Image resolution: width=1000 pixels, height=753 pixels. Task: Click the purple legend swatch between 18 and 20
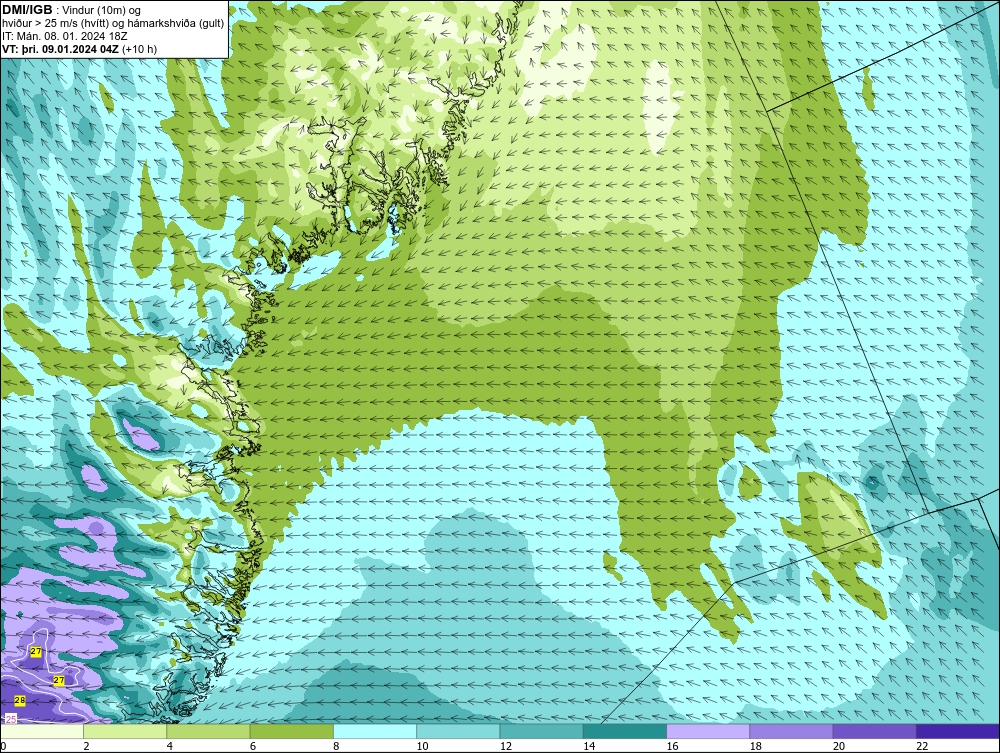click(x=791, y=731)
